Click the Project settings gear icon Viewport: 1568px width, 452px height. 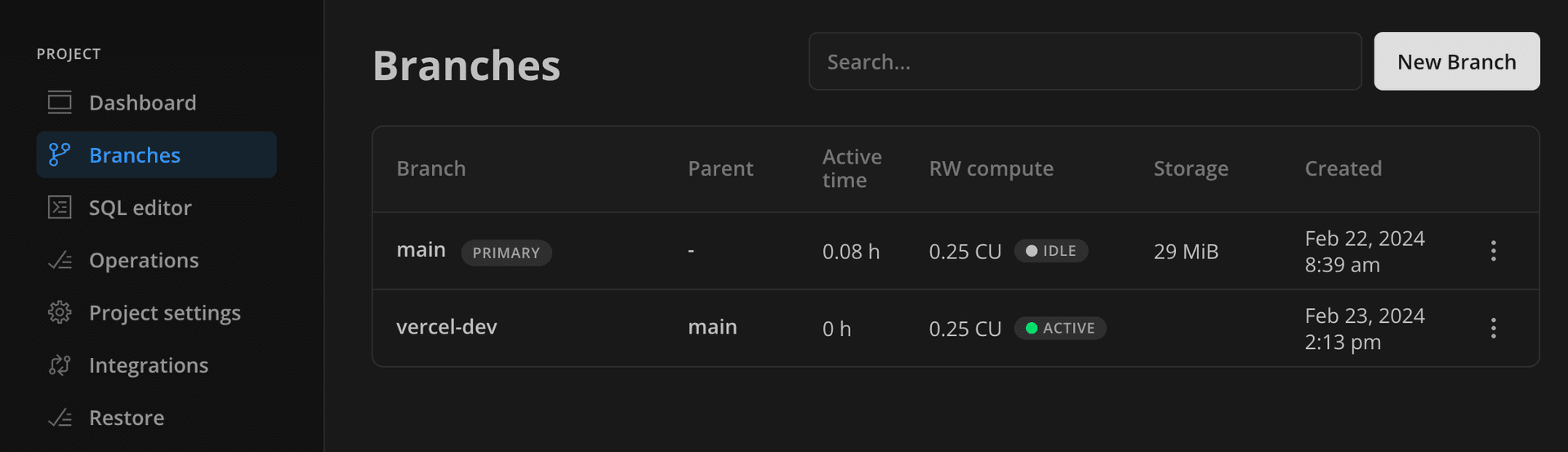coord(60,312)
